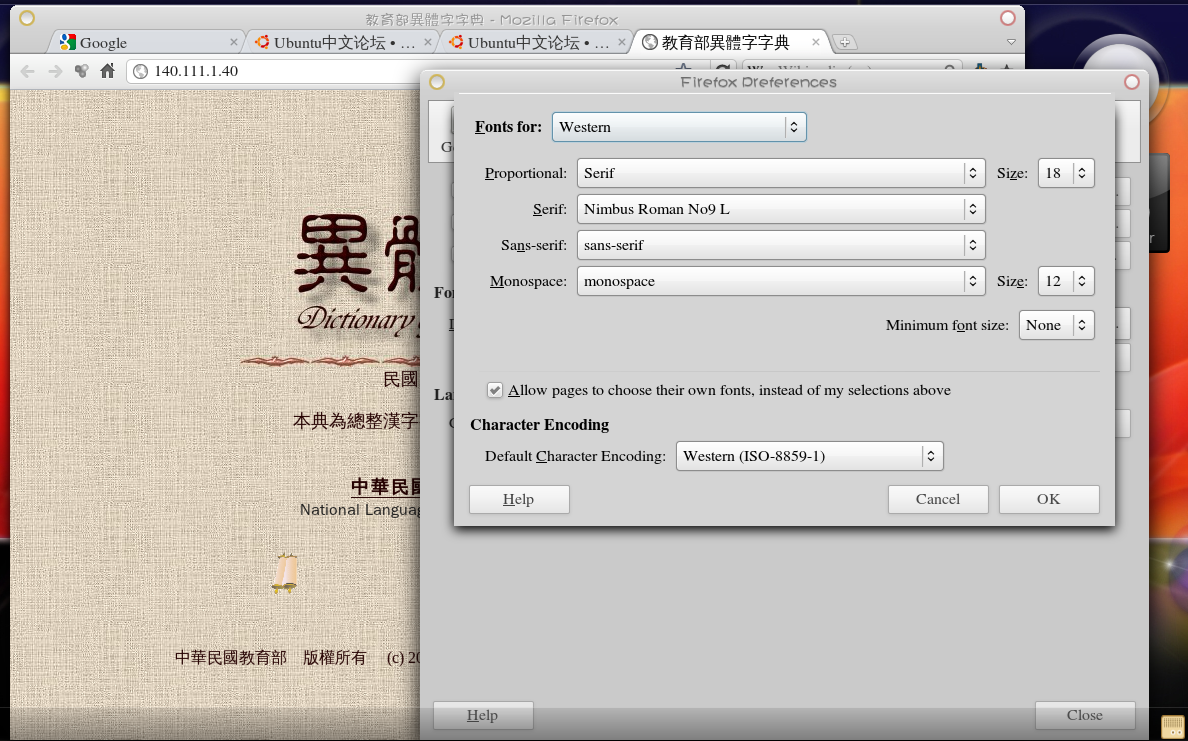Close the Google tab
The width and height of the screenshot is (1188, 741).
point(233,42)
